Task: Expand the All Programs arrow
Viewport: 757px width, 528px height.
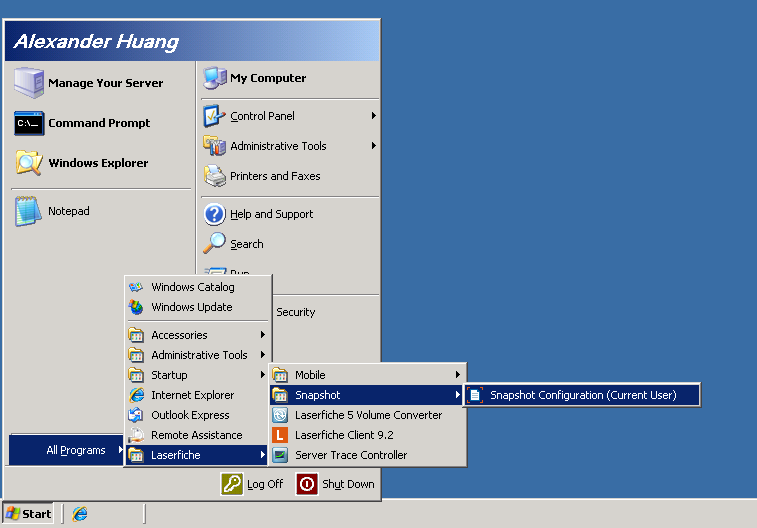Action: click(121, 450)
